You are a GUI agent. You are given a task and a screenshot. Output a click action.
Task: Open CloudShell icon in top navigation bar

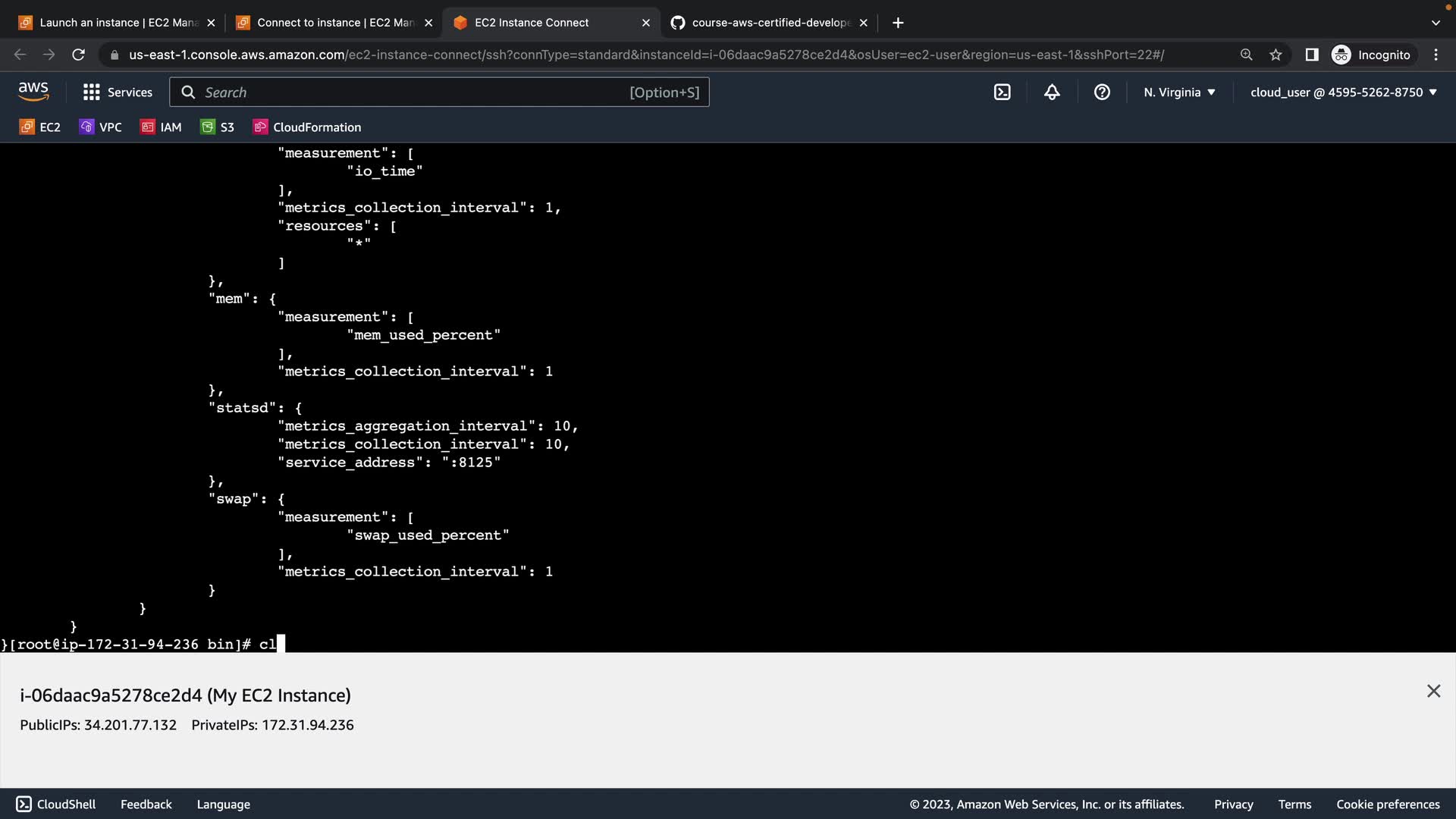1002,93
